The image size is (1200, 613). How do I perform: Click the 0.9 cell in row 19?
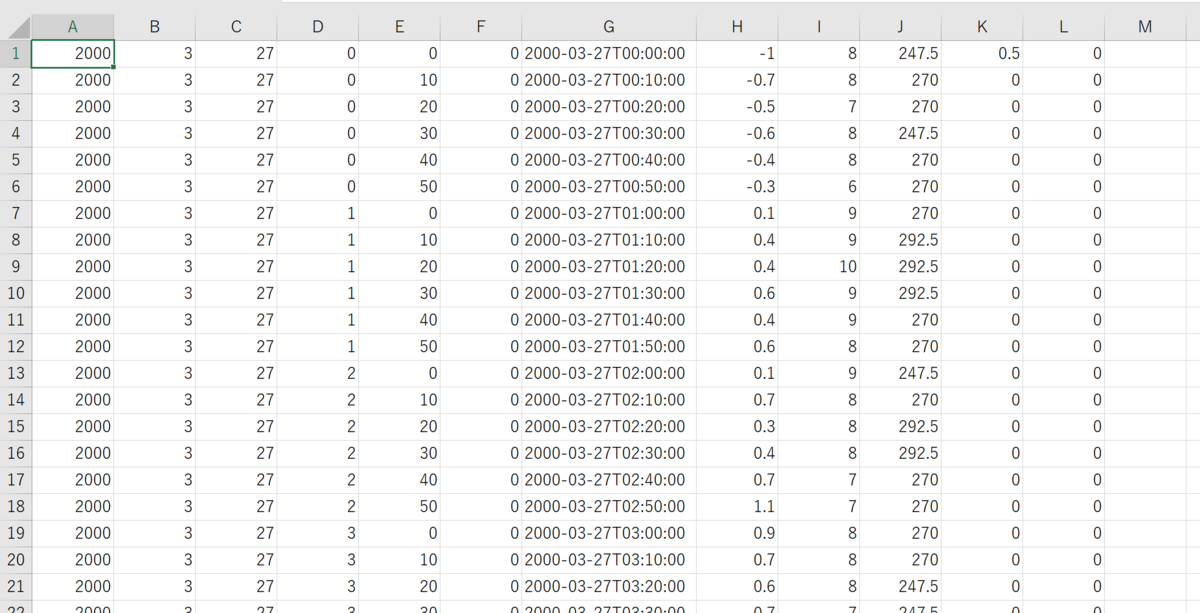[737, 533]
